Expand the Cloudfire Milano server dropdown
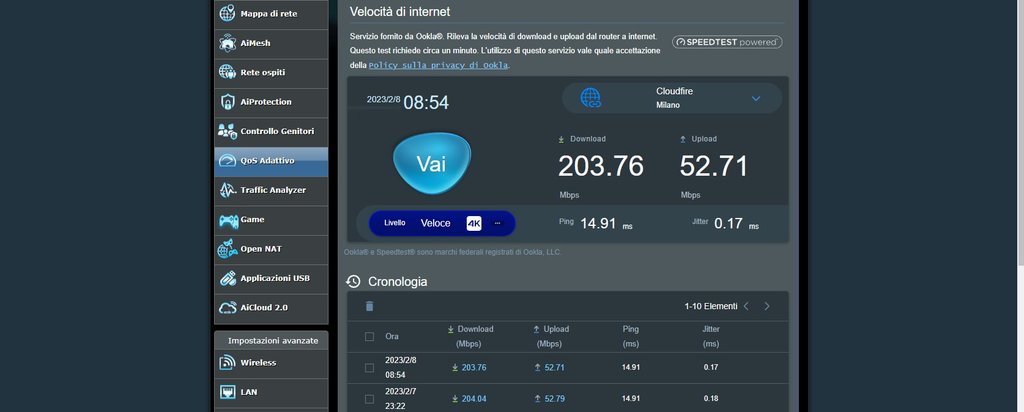The image size is (1024, 412). tap(756, 99)
